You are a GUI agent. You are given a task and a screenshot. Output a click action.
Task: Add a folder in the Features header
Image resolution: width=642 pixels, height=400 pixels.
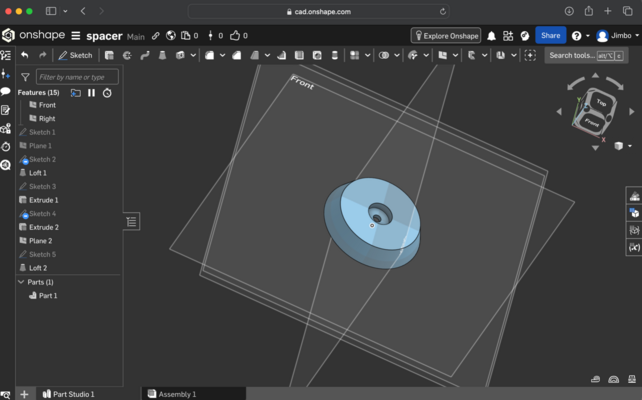tap(75, 93)
